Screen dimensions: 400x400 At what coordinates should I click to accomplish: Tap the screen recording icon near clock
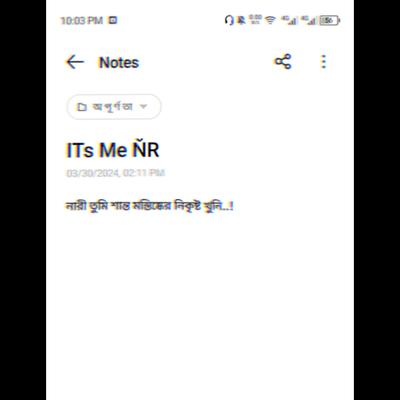[113, 20]
